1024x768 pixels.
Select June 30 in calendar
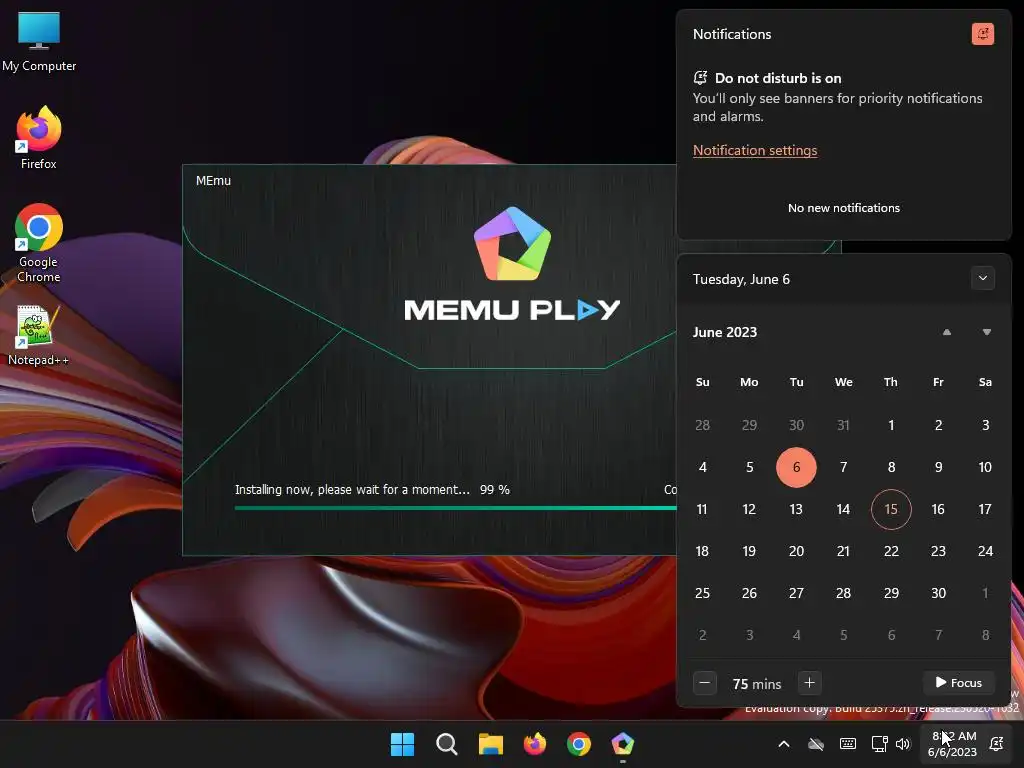coord(938,593)
